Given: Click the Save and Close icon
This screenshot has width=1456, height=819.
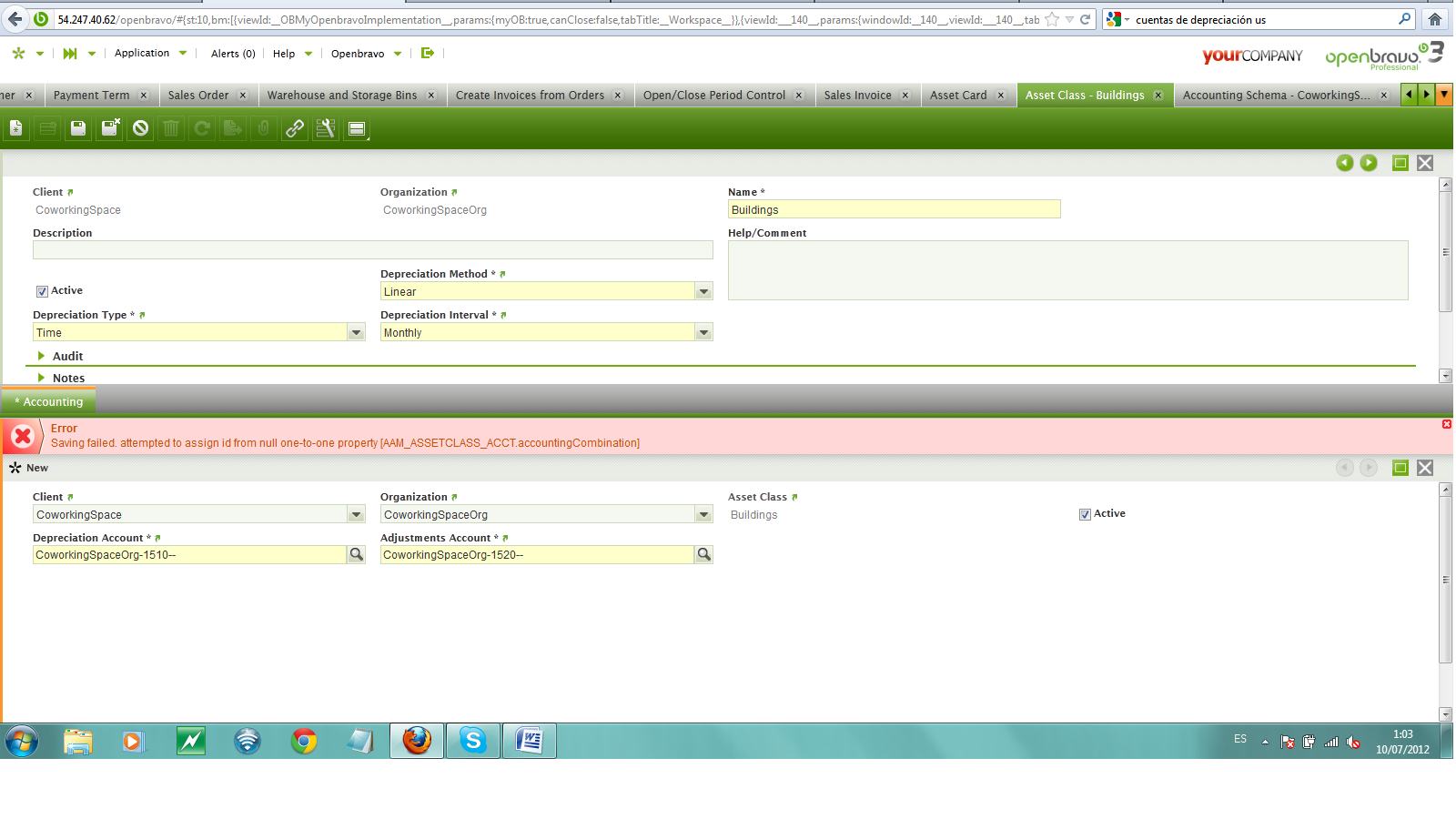Looking at the screenshot, I should (x=110, y=129).
